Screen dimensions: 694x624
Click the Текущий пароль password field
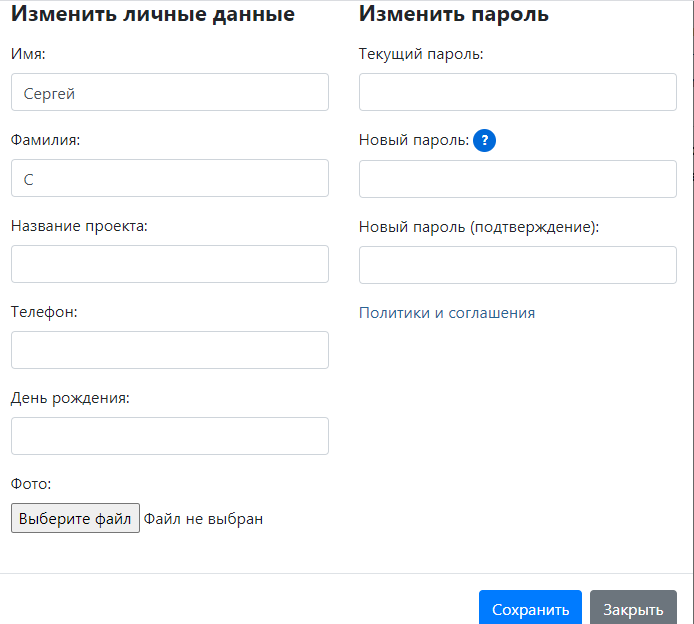(x=518, y=92)
